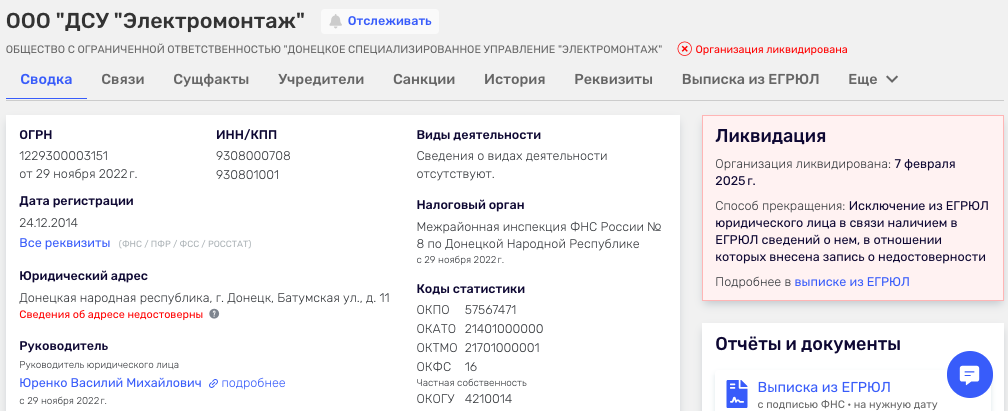Image resolution: width=1008 pixels, height=411 pixels.
Task: Click the red Сведения об адресе недостоверны warning
Action: point(111,315)
